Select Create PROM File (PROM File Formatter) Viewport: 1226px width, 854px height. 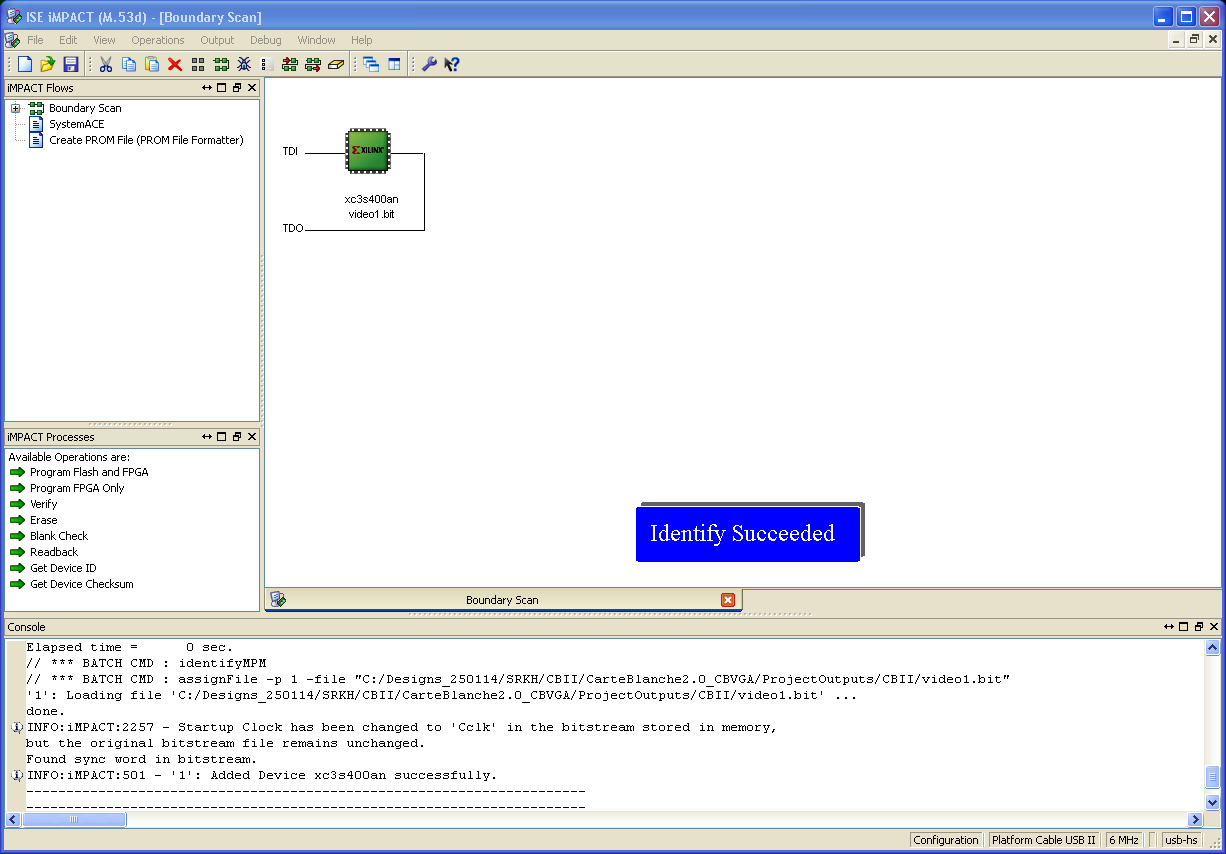pos(146,140)
